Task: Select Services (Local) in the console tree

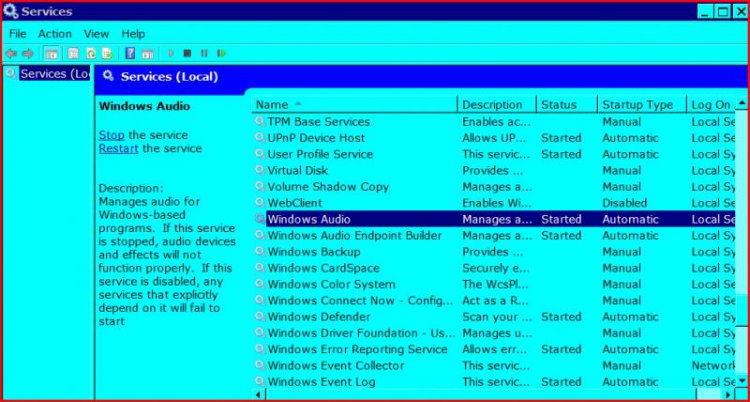Action: click(x=55, y=74)
